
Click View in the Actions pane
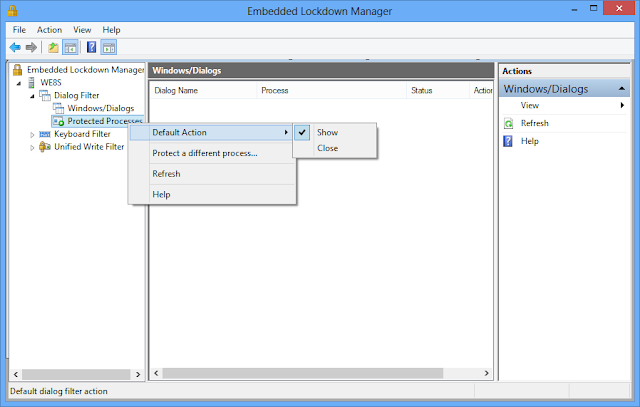(x=530, y=105)
